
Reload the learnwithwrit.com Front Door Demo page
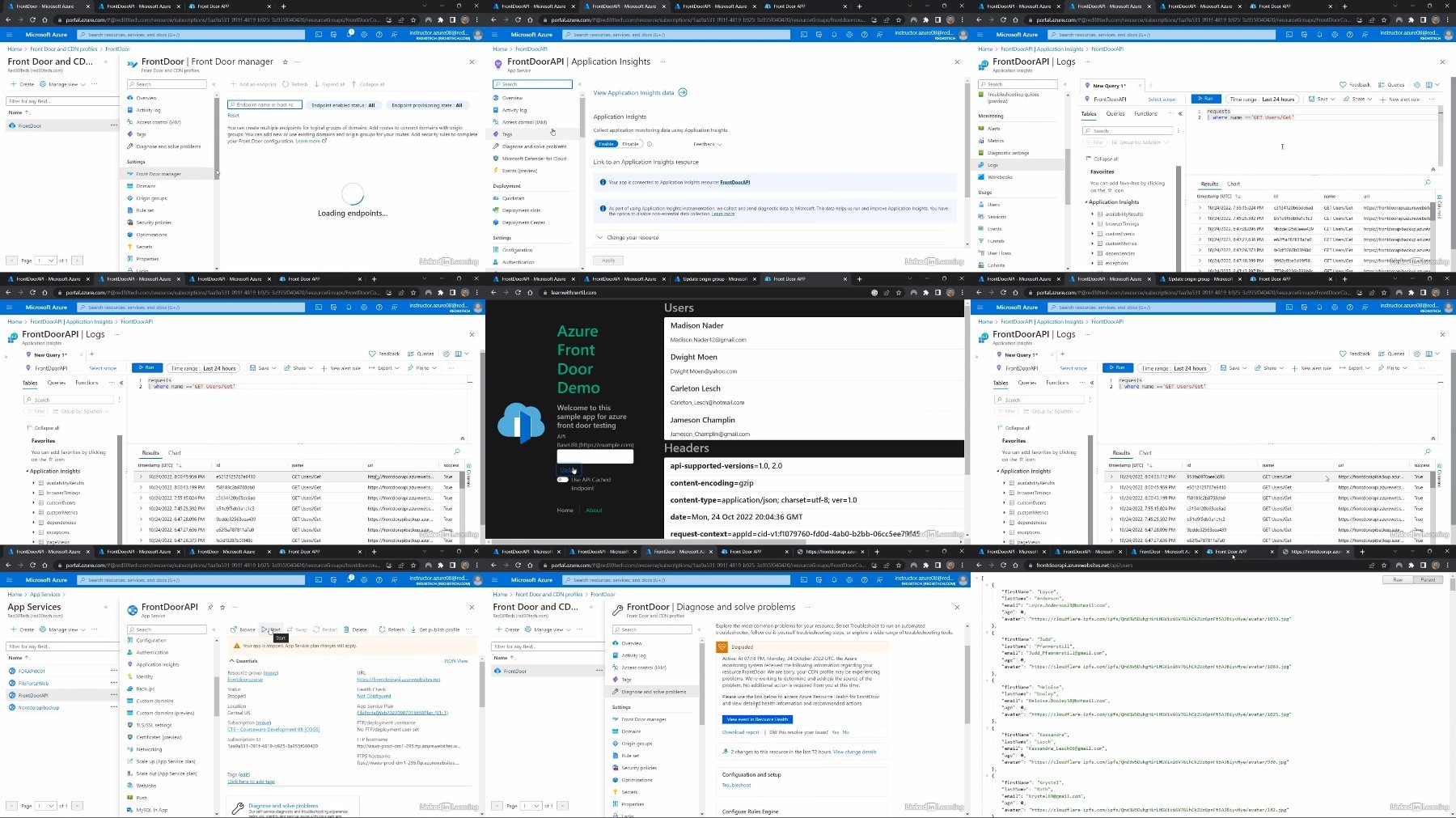pyautogui.click(x=518, y=292)
